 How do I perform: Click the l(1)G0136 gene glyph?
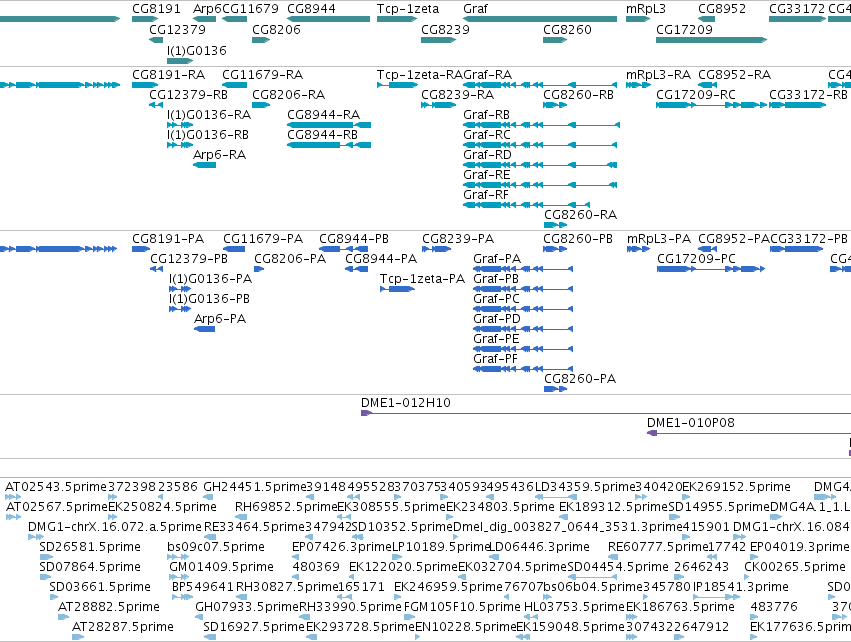tap(180, 61)
